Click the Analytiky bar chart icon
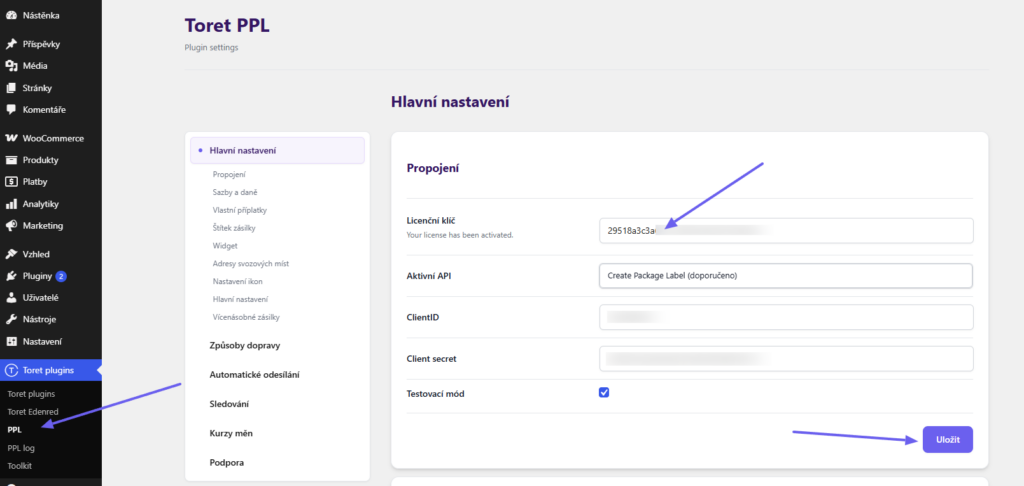Viewport: 1024px width, 486px height. pyautogui.click(x=10, y=204)
